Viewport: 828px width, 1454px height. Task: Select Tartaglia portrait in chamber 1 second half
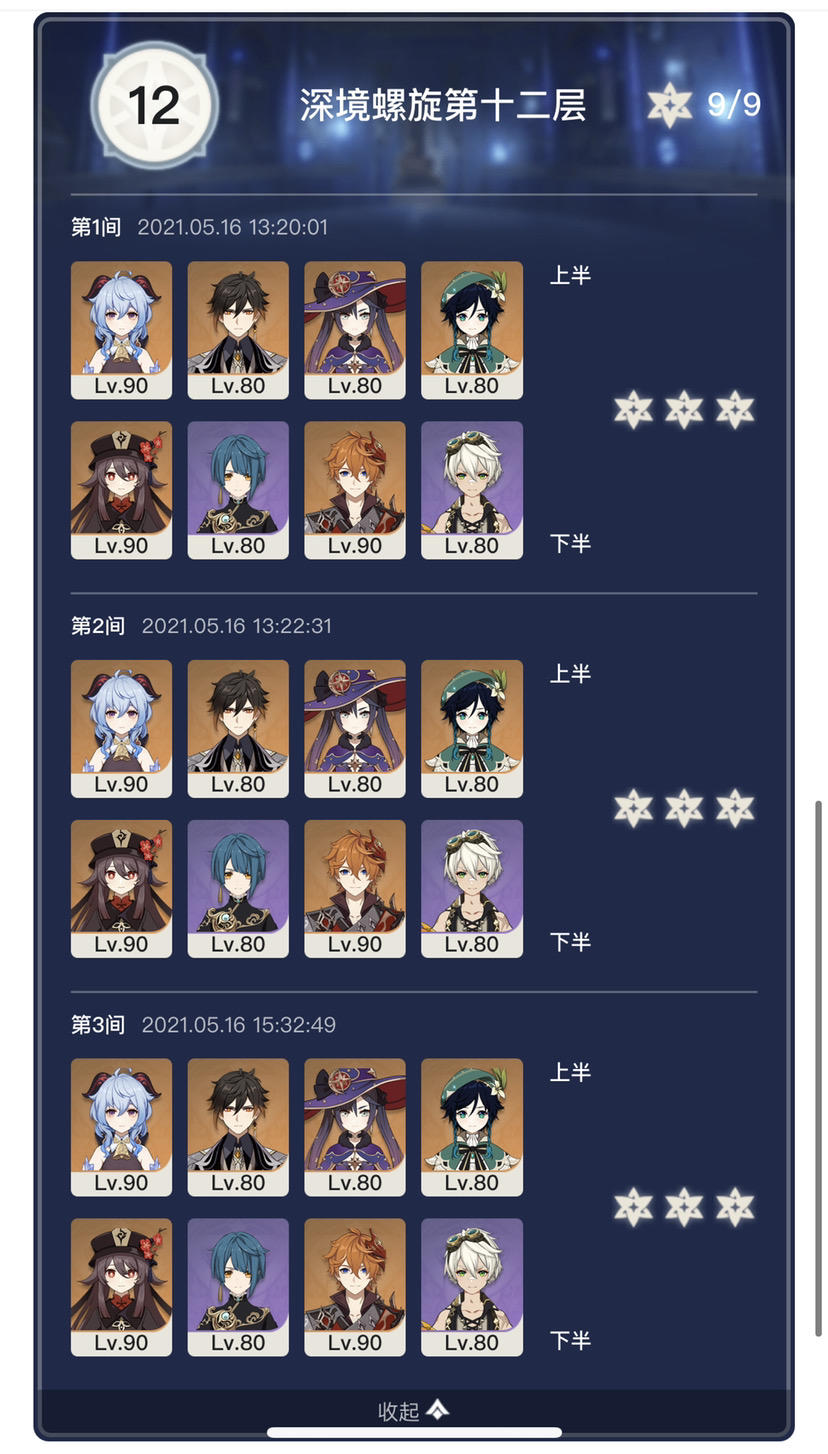tap(355, 490)
